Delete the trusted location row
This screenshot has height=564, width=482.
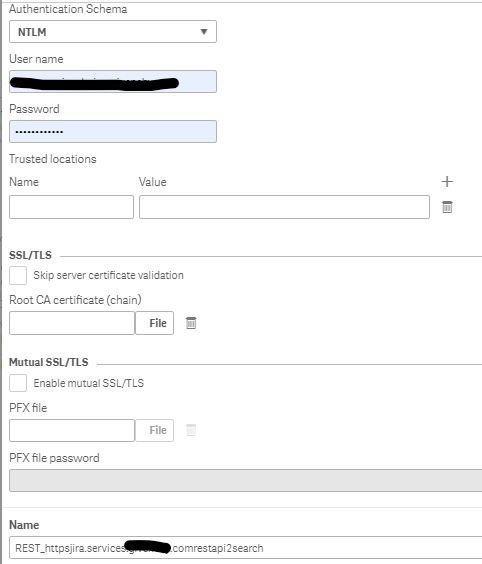[447, 207]
